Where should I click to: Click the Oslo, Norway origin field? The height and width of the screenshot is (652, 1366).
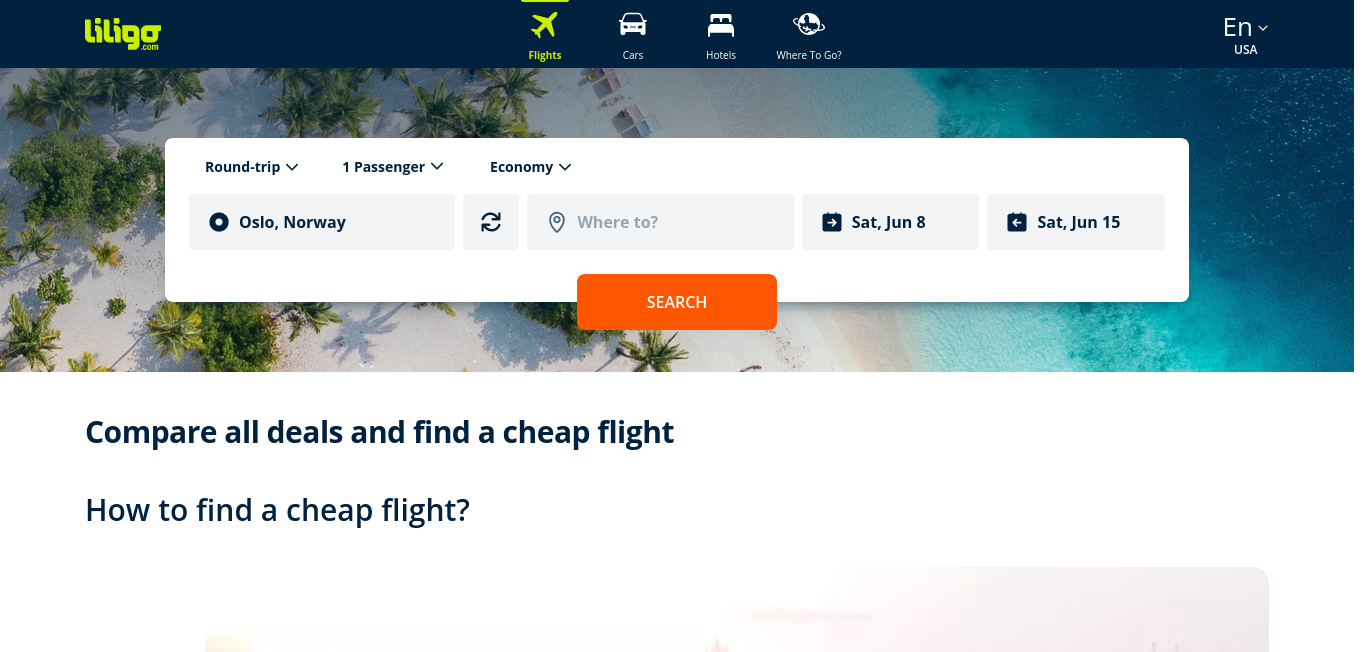coord(322,222)
